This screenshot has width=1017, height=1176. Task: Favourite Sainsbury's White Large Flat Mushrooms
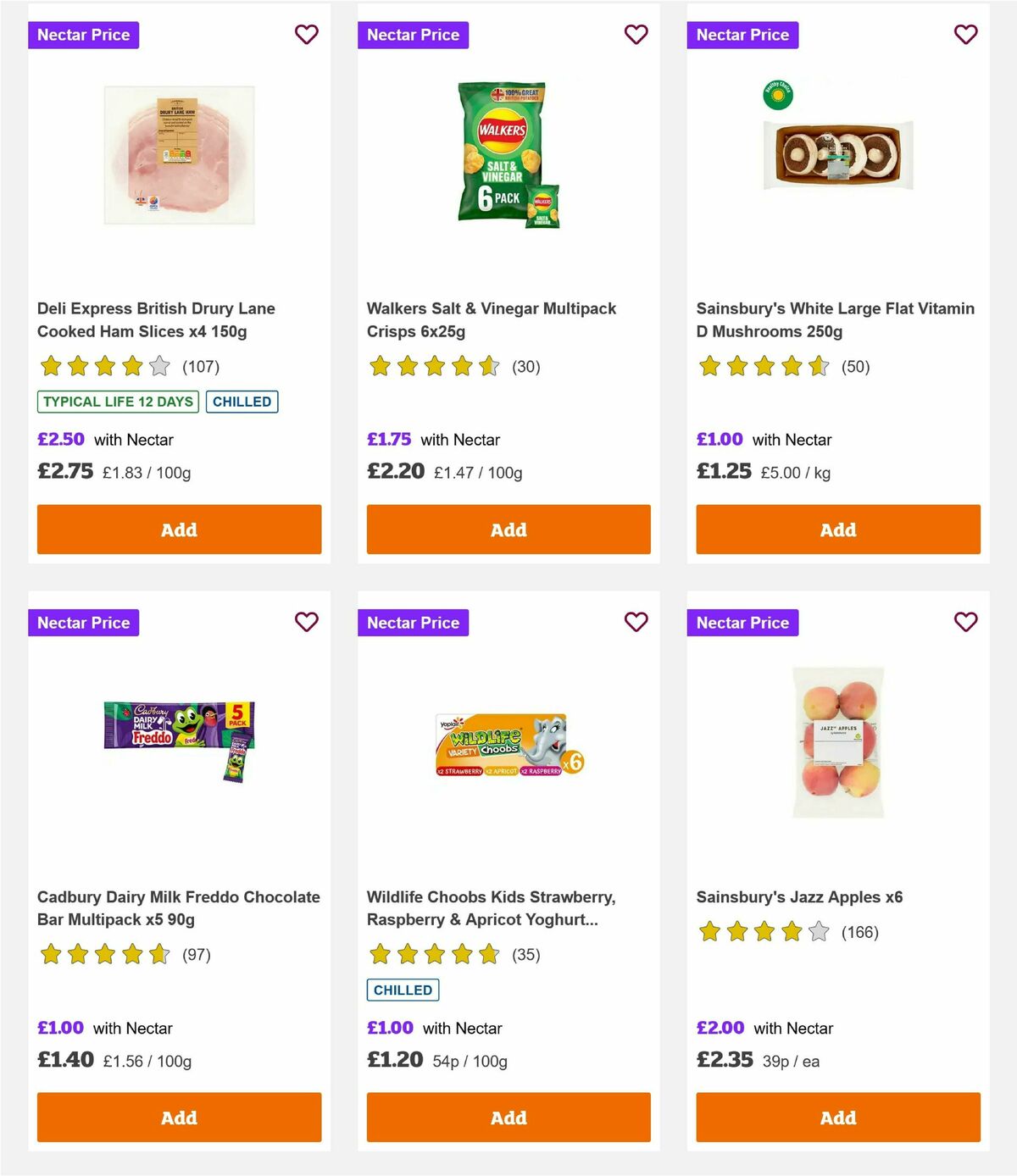click(x=965, y=35)
